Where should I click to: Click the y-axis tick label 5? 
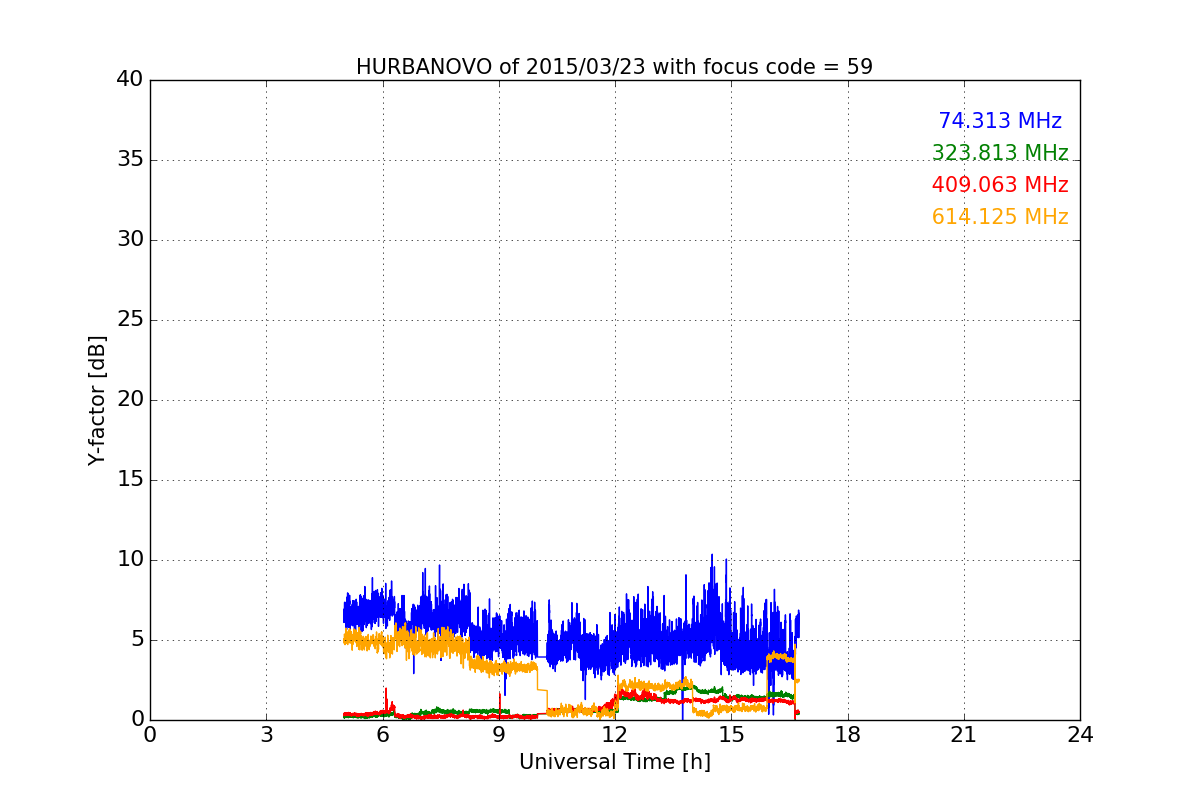pyautogui.click(x=136, y=640)
